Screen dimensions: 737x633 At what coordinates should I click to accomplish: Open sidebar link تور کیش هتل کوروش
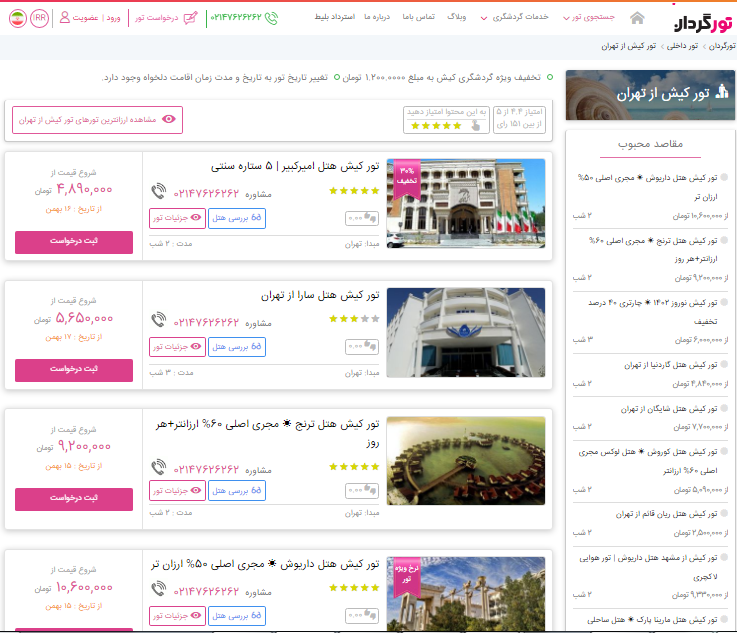coord(648,461)
